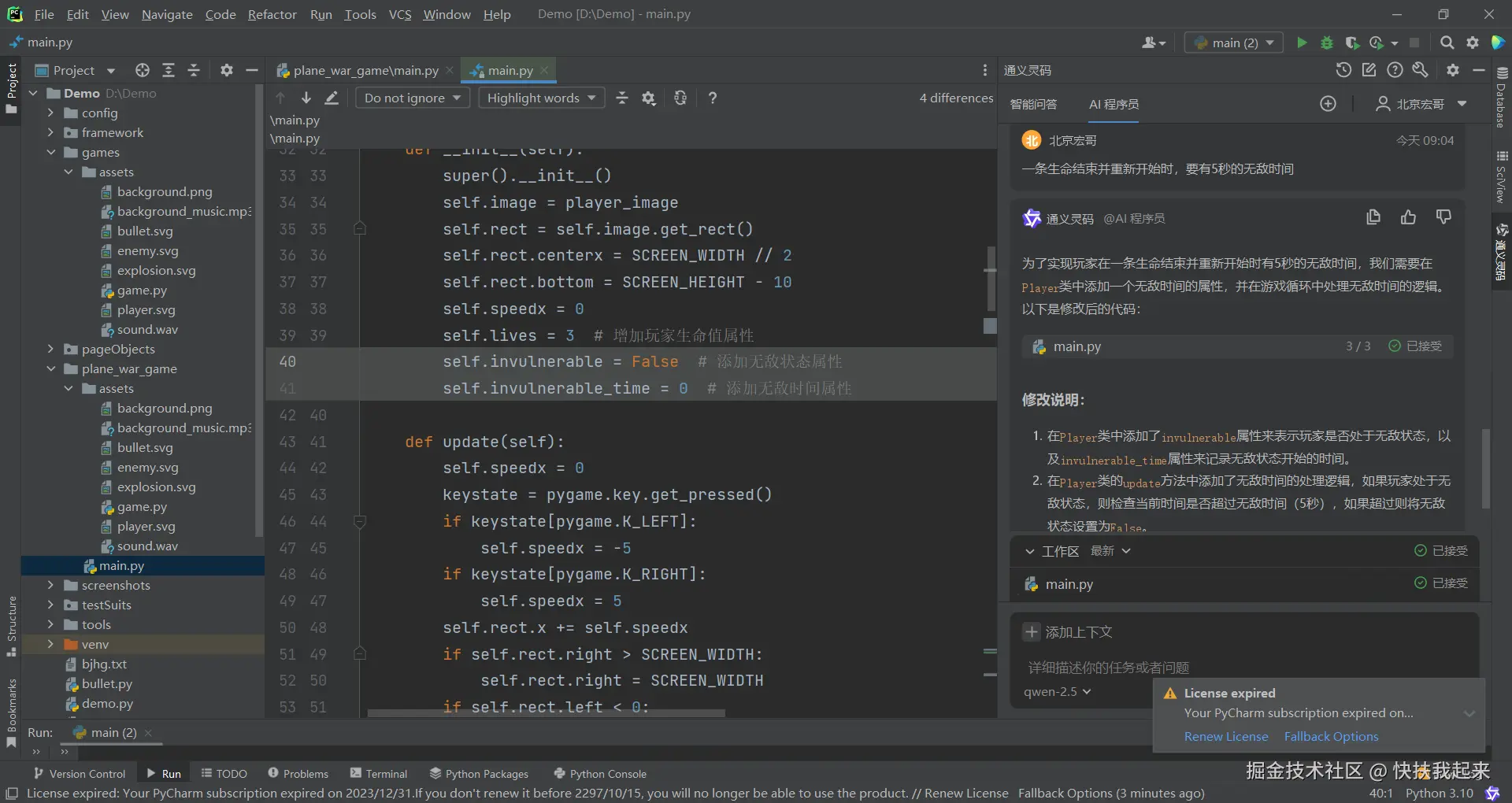Click the Fallback Options link
The width and height of the screenshot is (1512, 803).
(1331, 736)
